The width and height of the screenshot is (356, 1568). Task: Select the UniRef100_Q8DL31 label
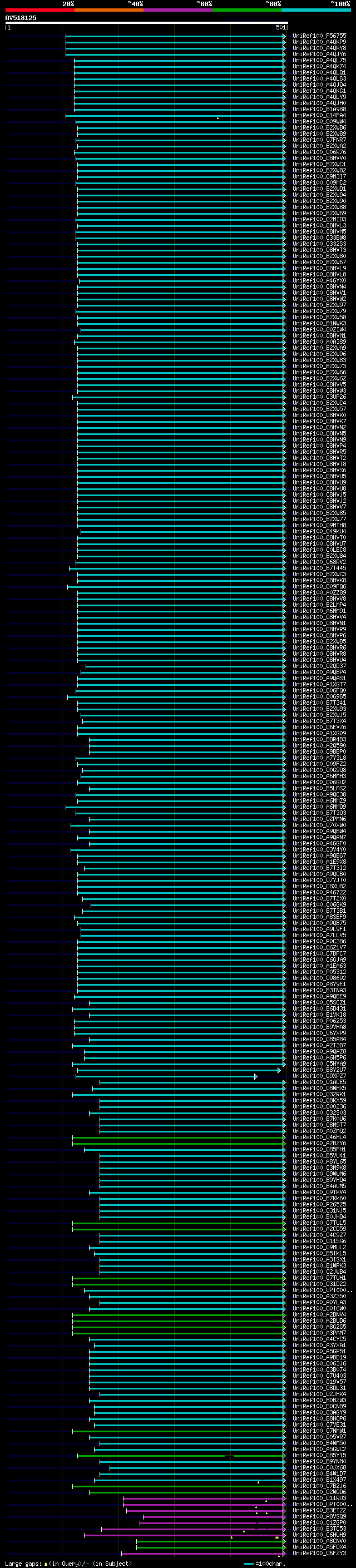point(319,1388)
